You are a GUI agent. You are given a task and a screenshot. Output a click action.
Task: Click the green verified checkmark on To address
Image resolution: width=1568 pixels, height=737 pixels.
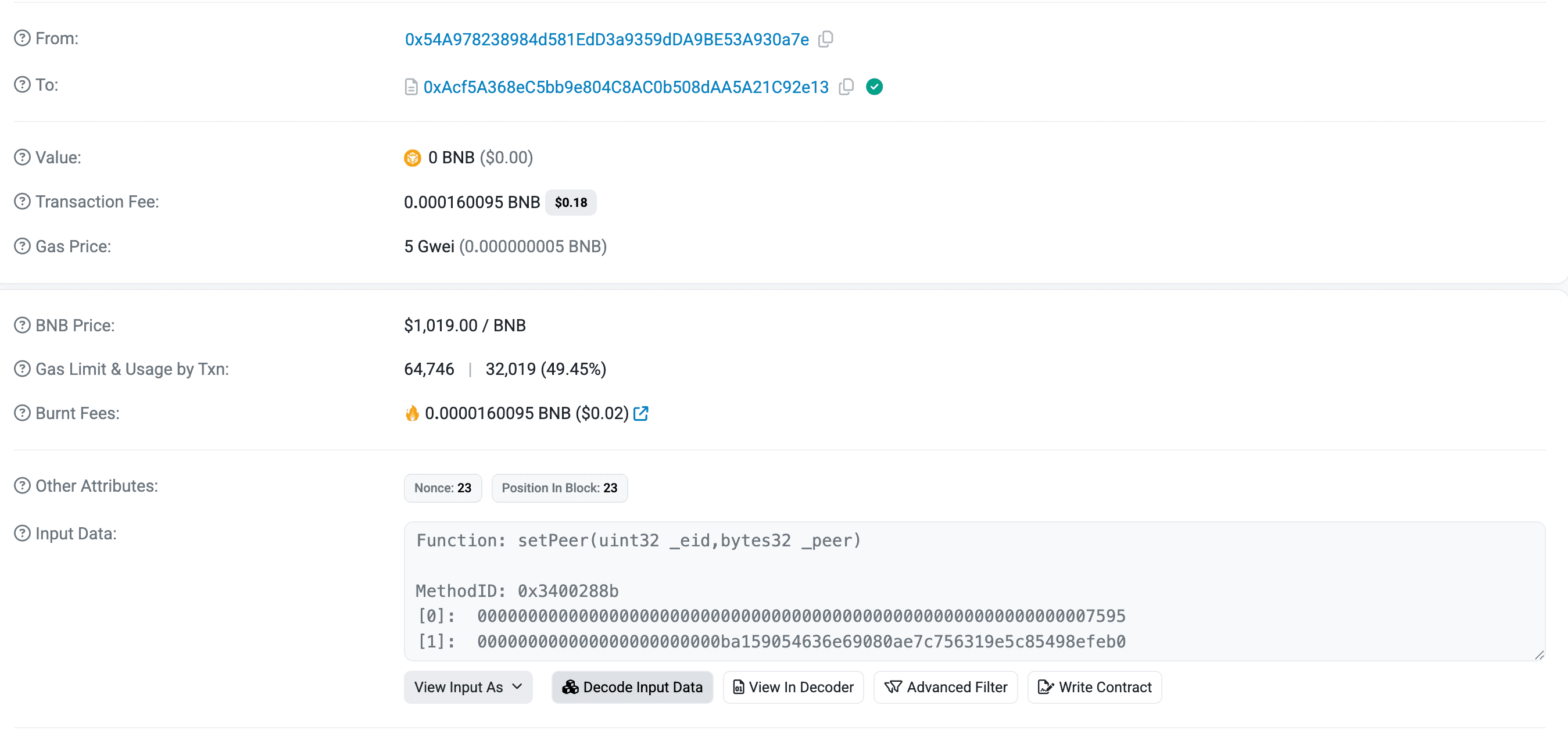point(875,87)
